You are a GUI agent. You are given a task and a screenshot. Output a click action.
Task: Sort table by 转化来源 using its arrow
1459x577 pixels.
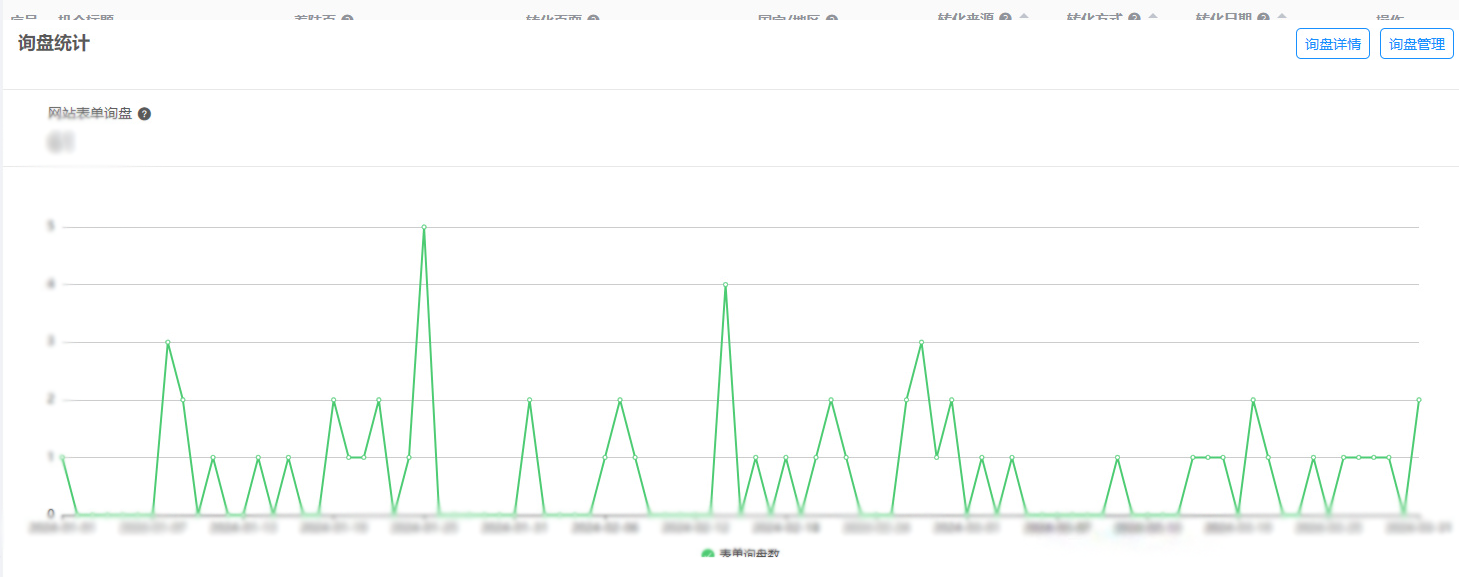pyautogui.click(x=1024, y=18)
